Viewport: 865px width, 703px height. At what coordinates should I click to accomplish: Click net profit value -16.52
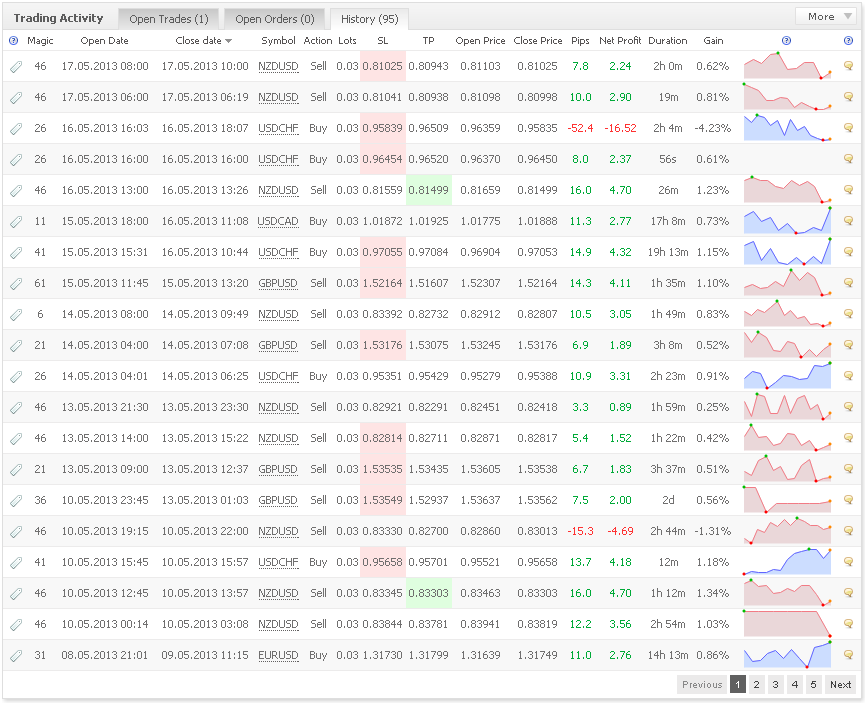pos(620,128)
